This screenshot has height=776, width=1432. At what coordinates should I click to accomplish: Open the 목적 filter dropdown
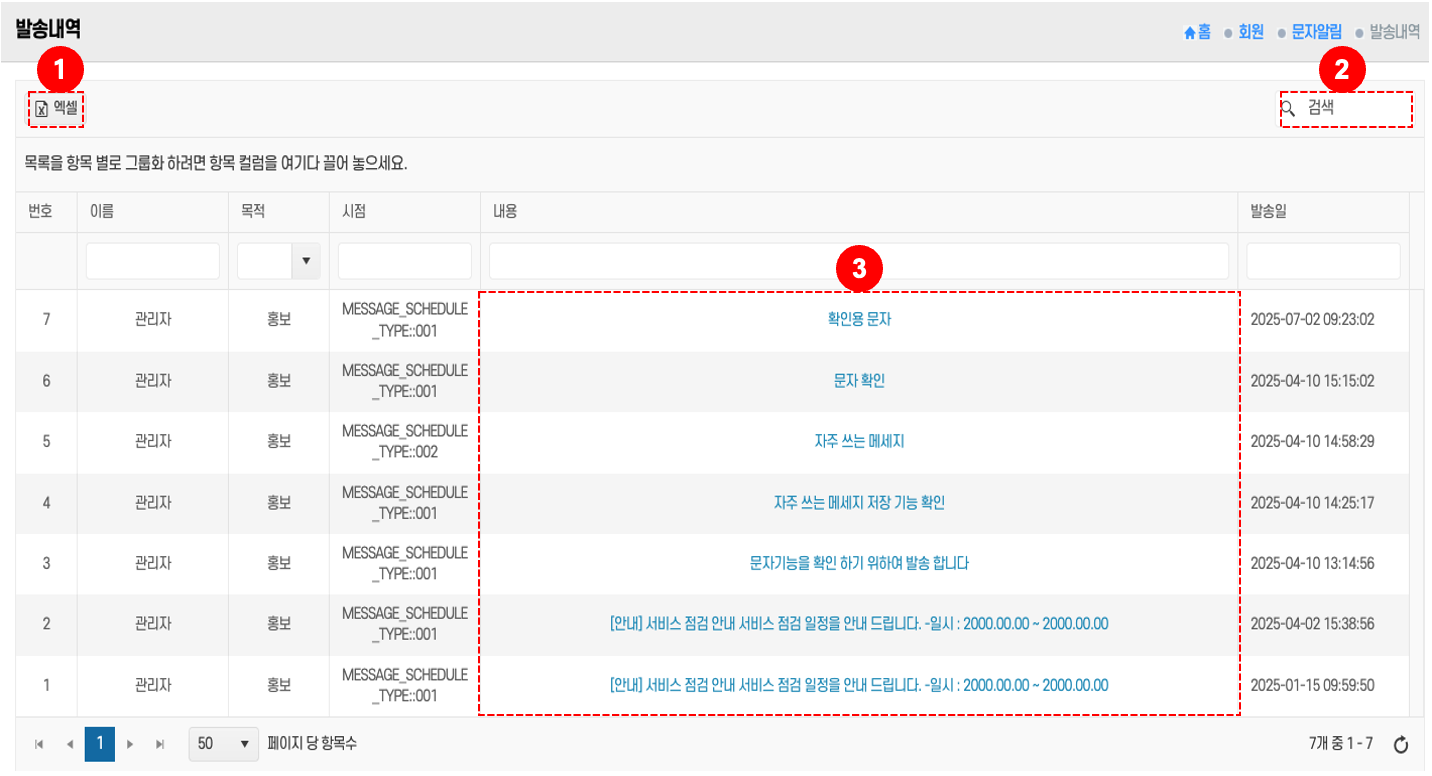(x=305, y=261)
